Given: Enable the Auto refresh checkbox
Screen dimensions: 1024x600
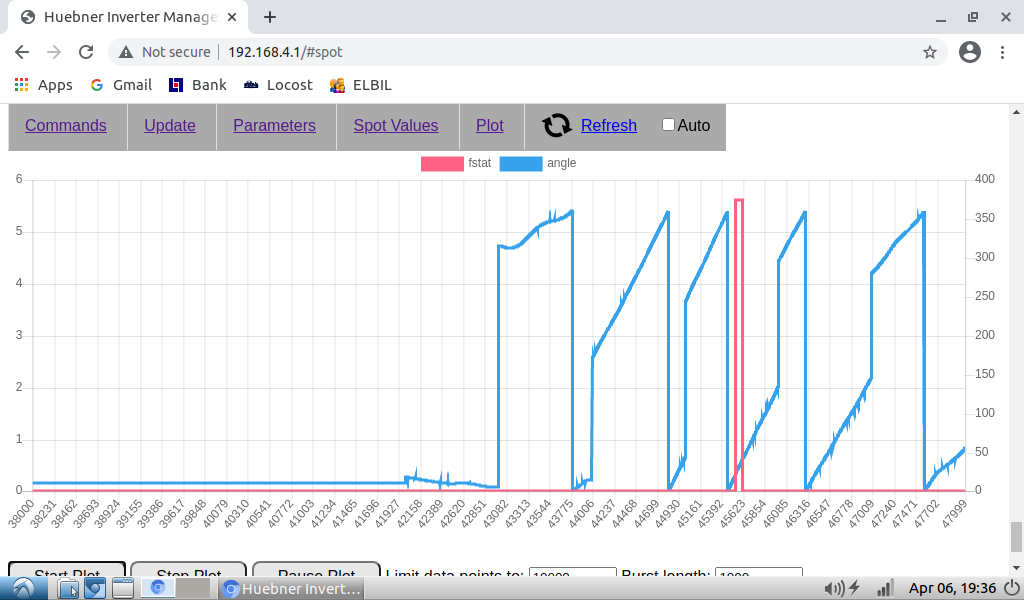Looking at the screenshot, I should tap(669, 125).
